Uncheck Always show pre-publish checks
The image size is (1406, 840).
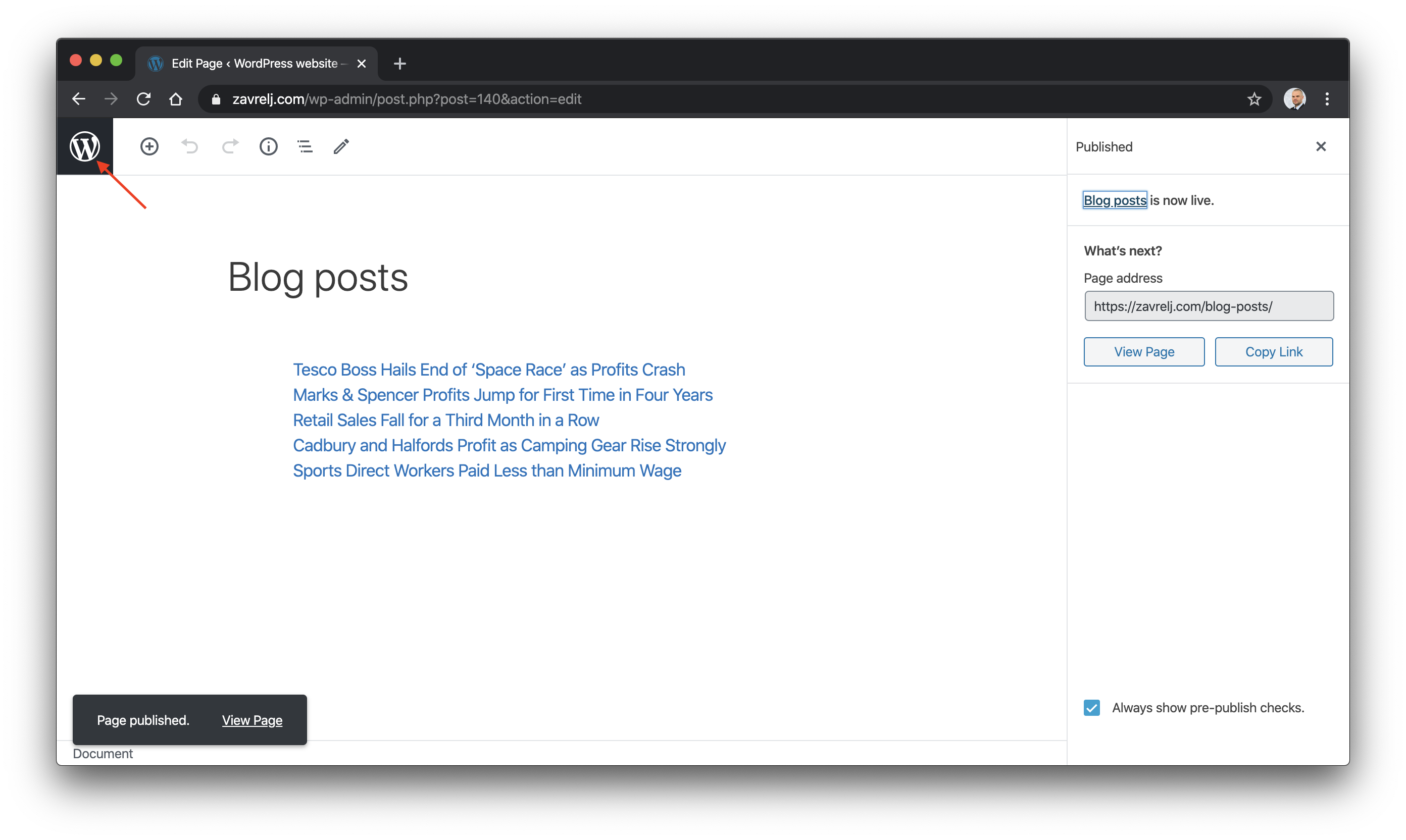(1092, 708)
